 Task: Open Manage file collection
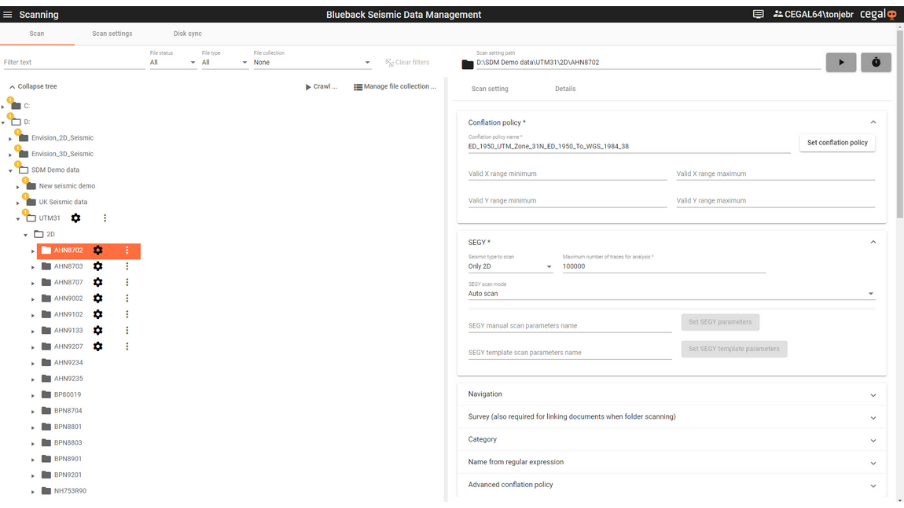(x=395, y=86)
